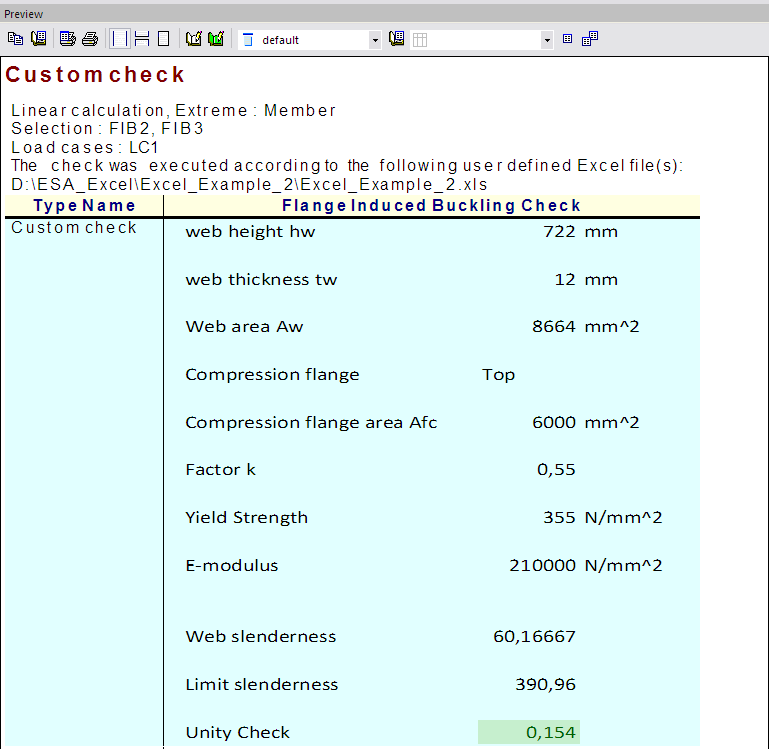769x749 pixels.
Task: Click the printer icon
Action: click(x=90, y=39)
